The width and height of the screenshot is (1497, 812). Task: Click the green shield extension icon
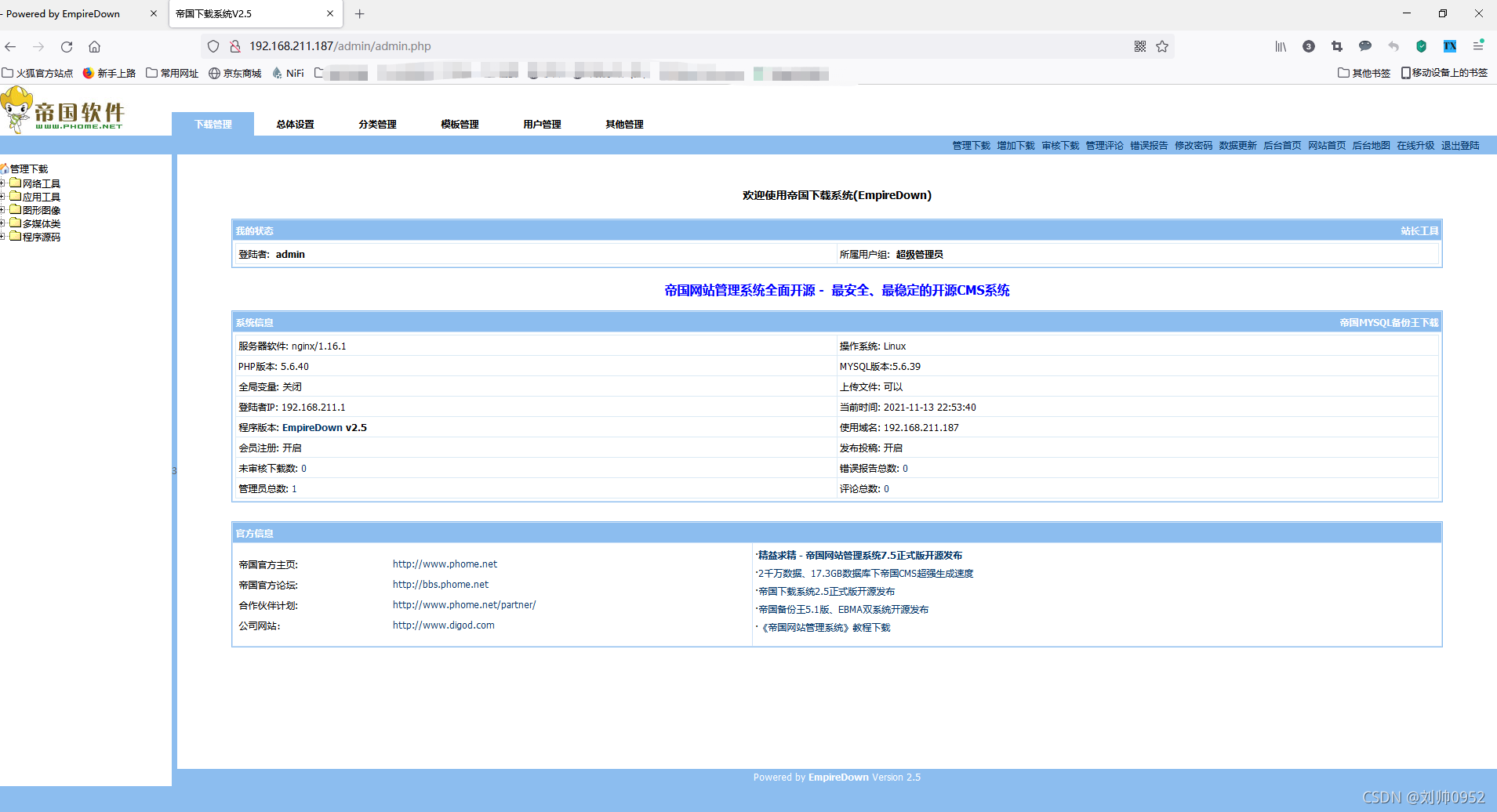[x=1421, y=46]
